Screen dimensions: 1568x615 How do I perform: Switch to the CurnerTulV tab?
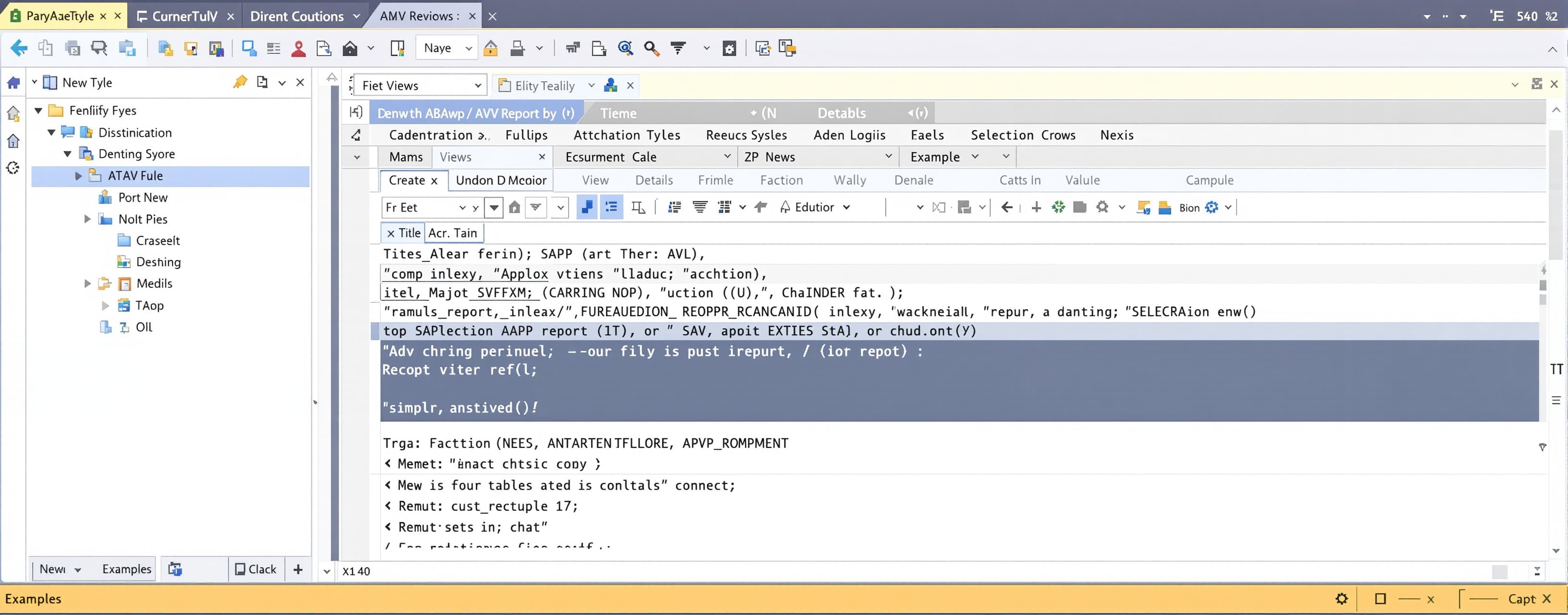point(184,16)
